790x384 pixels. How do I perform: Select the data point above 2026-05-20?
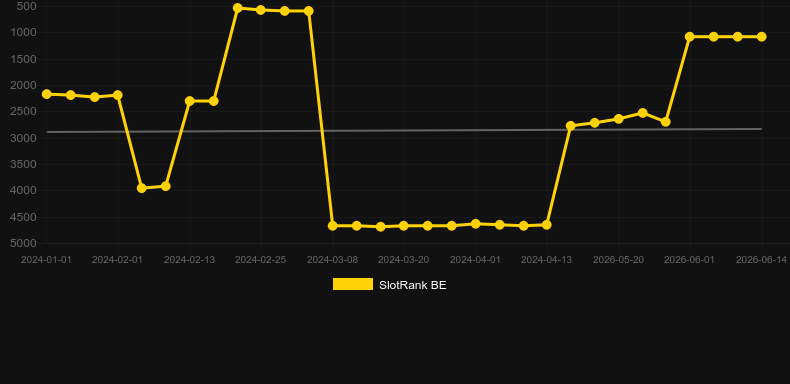(619, 119)
